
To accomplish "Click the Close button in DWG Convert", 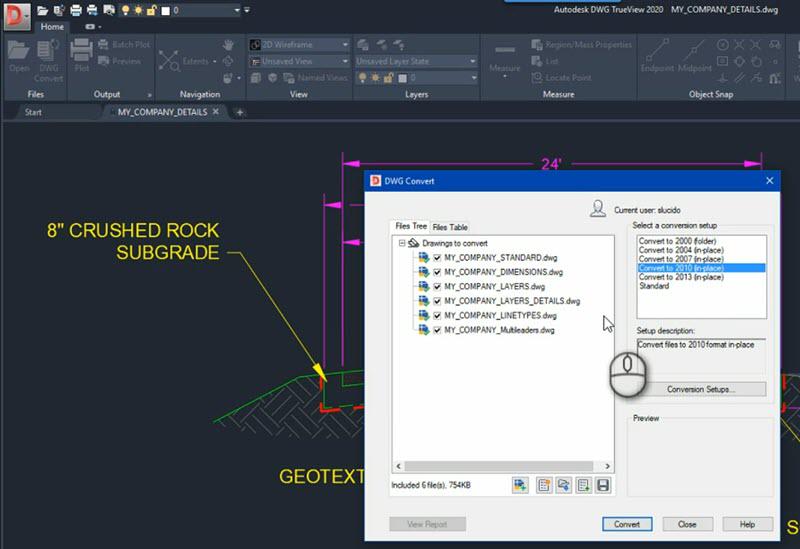I will (x=687, y=524).
